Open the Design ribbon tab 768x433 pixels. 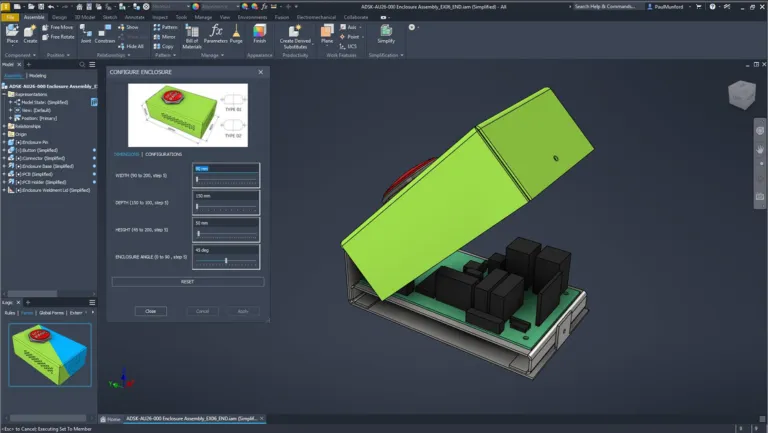click(59, 17)
